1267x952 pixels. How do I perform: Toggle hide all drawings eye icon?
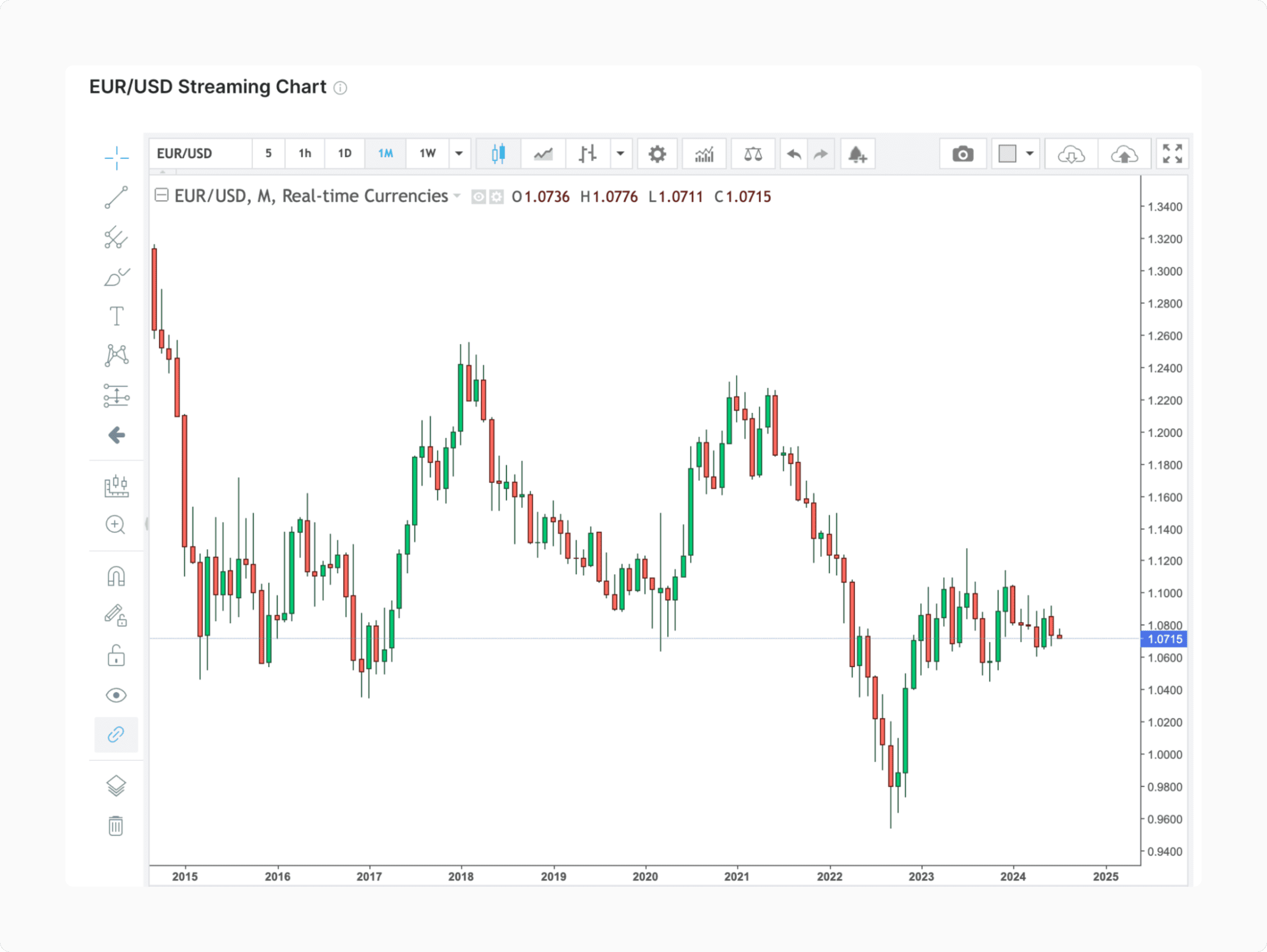(x=116, y=695)
